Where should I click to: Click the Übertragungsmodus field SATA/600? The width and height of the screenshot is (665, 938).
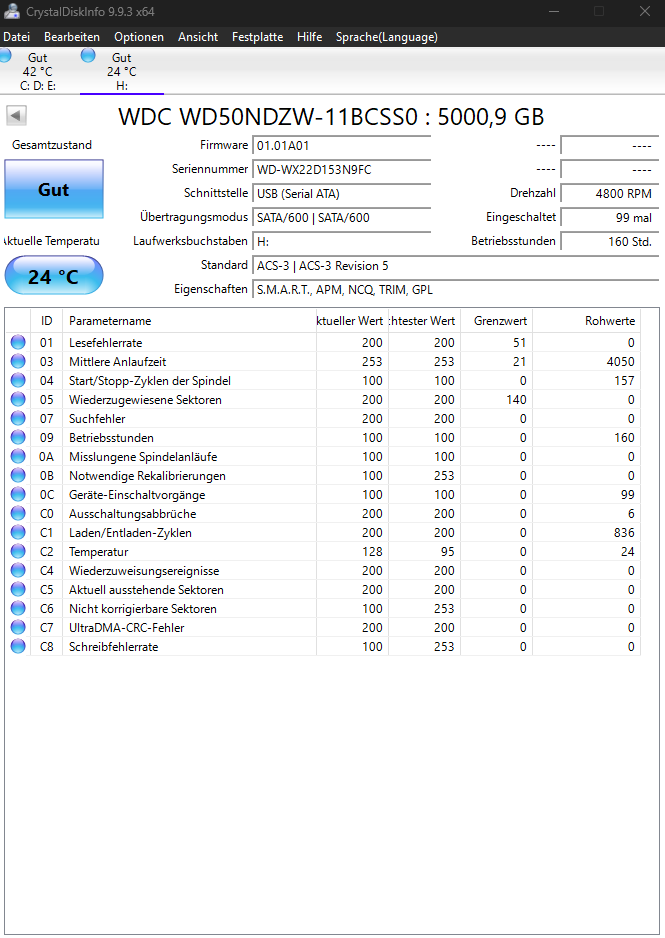341,217
